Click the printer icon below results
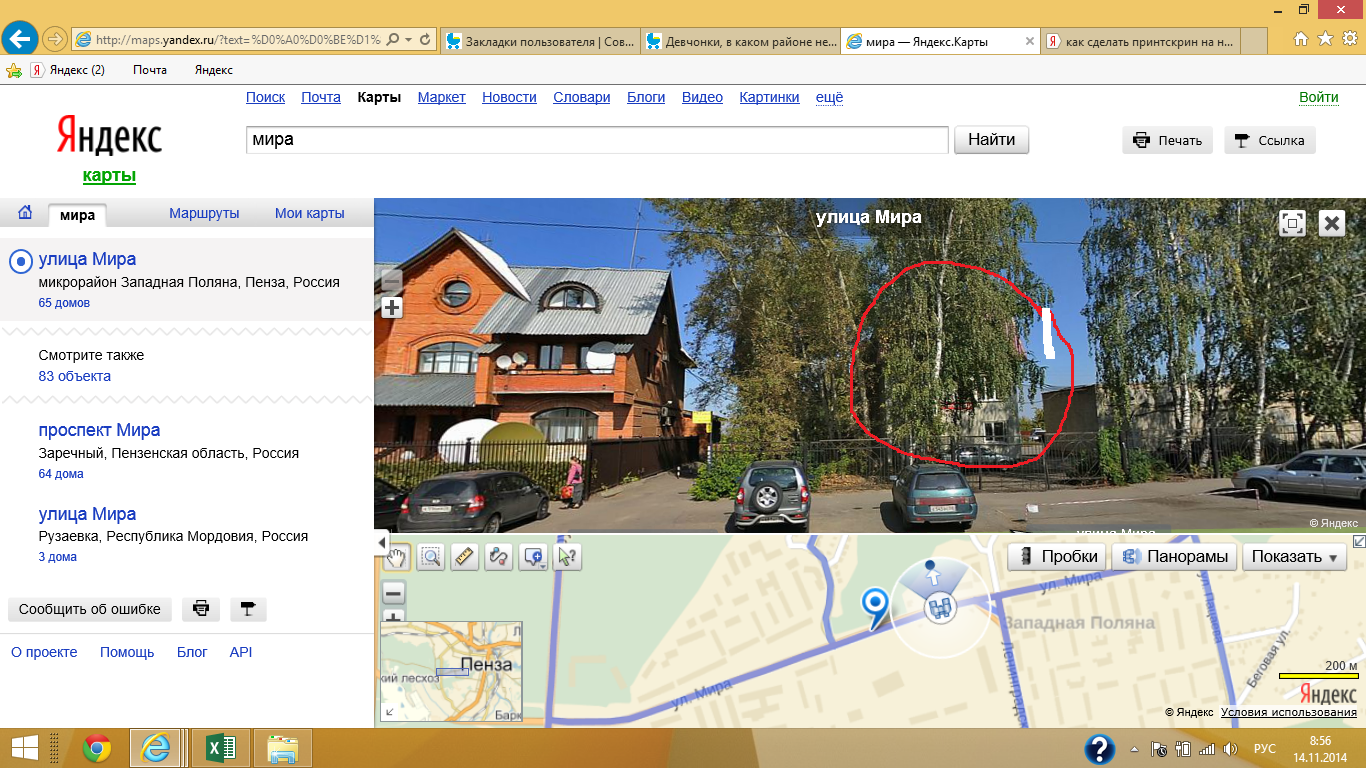The image size is (1366, 768). pos(201,609)
